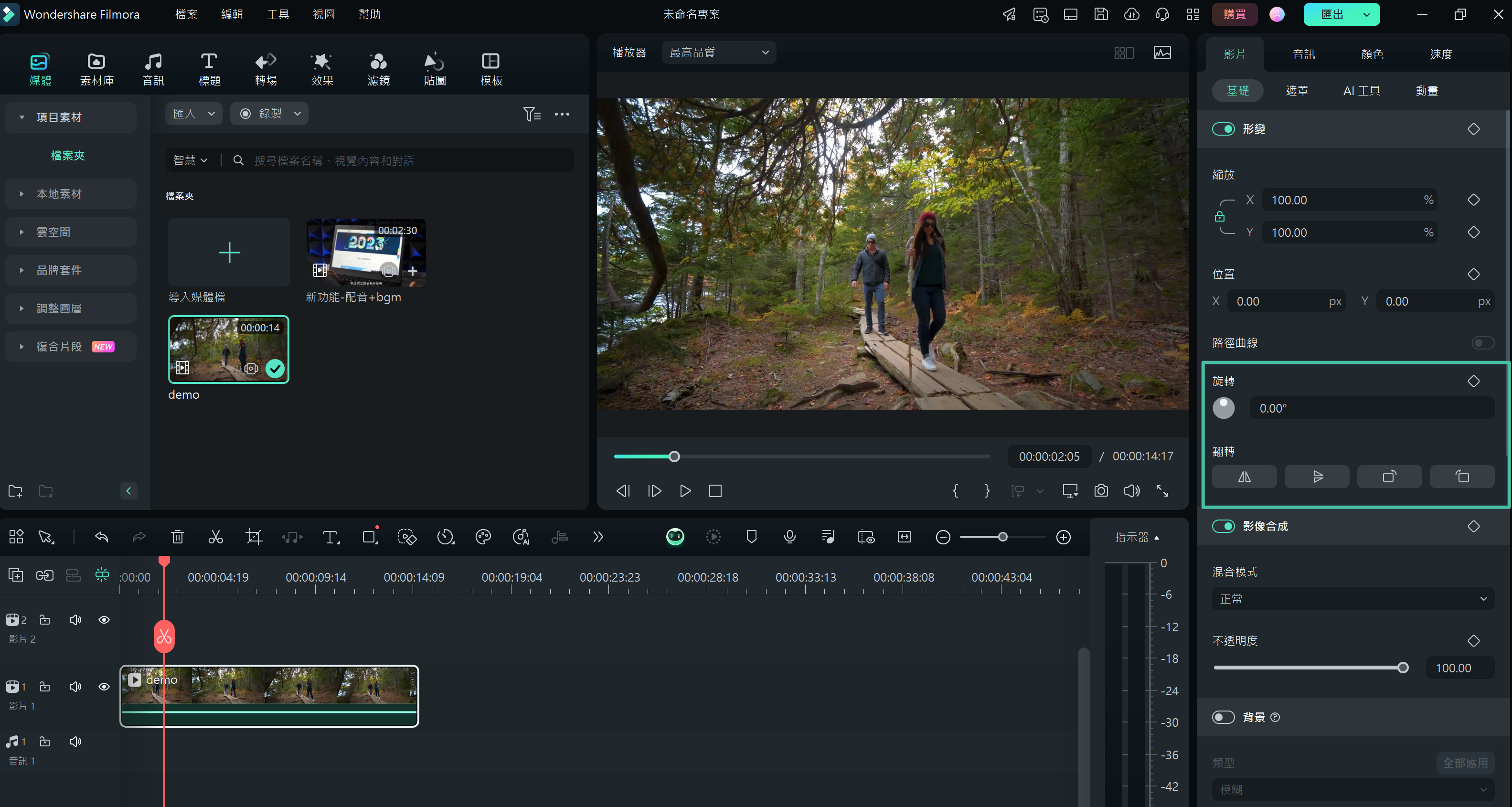1512x807 pixels.
Task: Click the filter list icon in media panel
Action: tap(532, 114)
